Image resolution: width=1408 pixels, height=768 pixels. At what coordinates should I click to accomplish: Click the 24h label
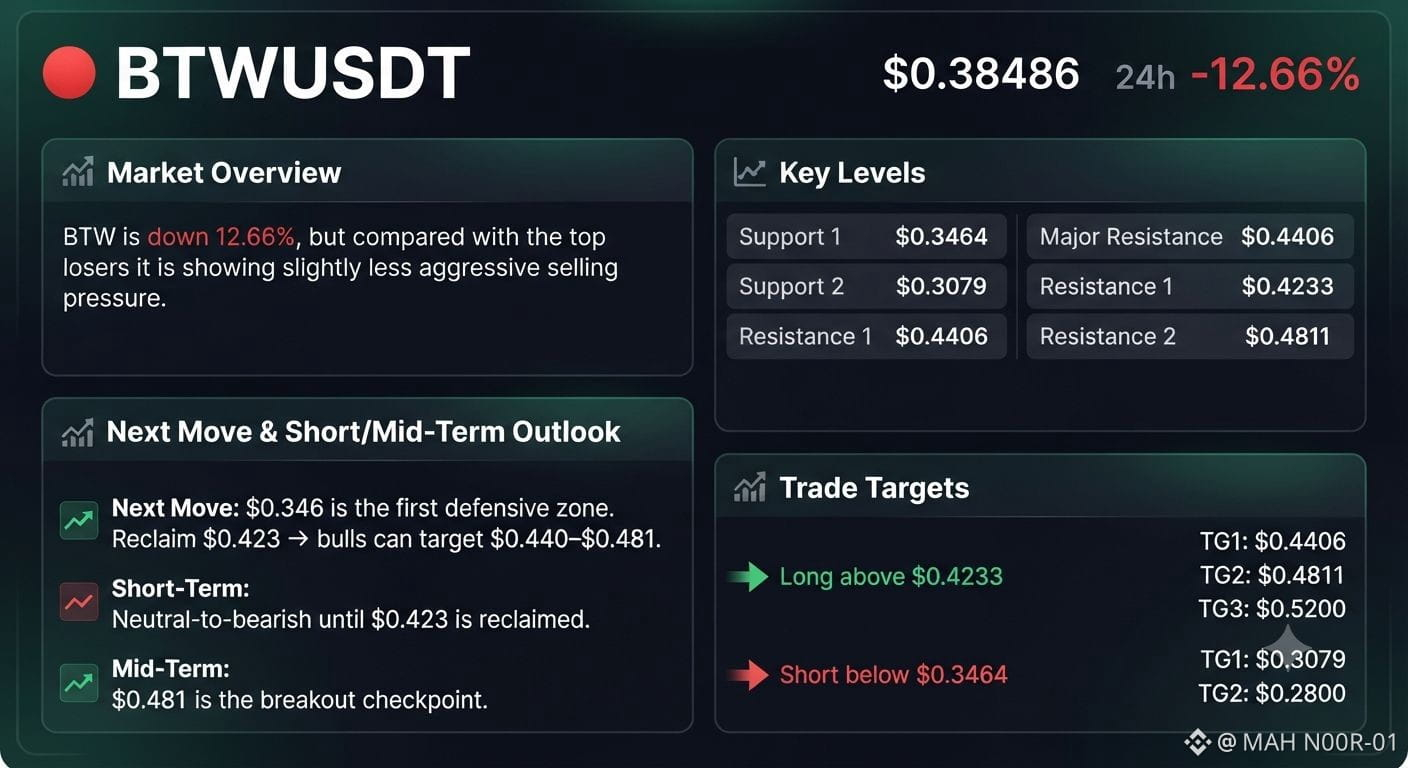click(1145, 77)
